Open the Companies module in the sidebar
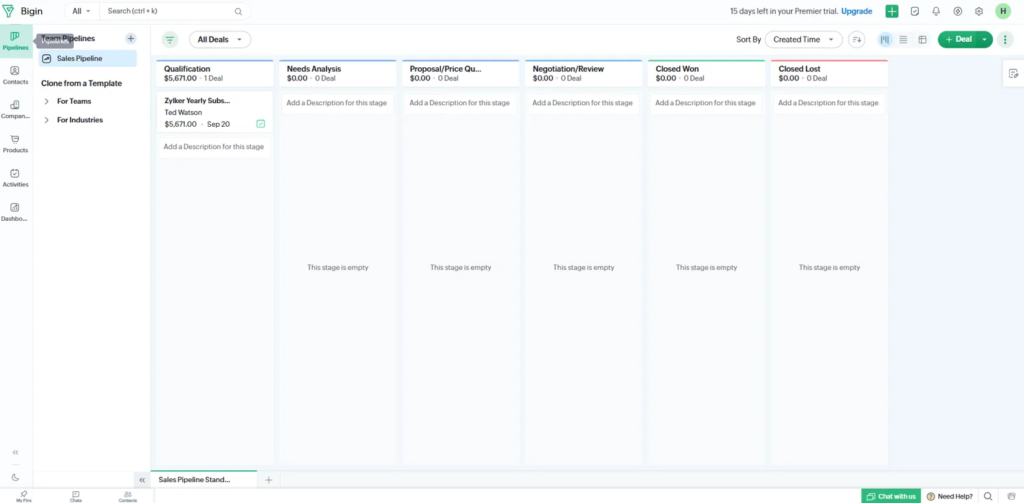The height and width of the screenshot is (503, 1024). pyautogui.click(x=15, y=109)
